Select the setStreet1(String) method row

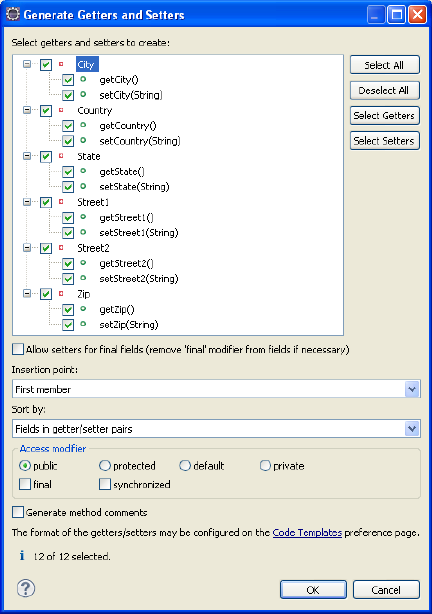[139, 233]
